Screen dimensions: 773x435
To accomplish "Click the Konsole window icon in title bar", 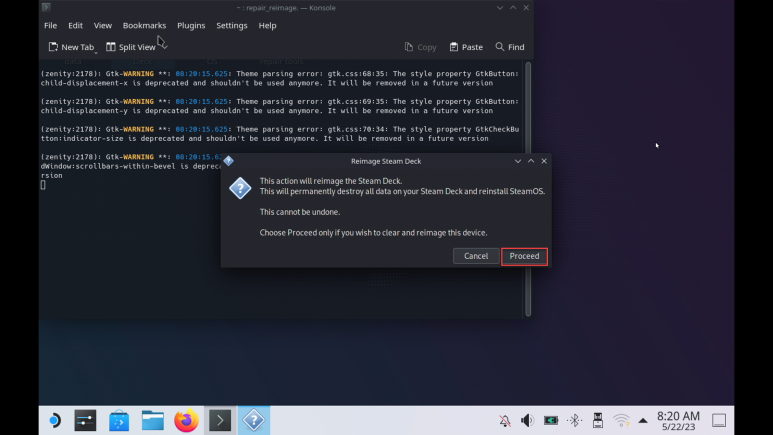I will click(x=46, y=7).
